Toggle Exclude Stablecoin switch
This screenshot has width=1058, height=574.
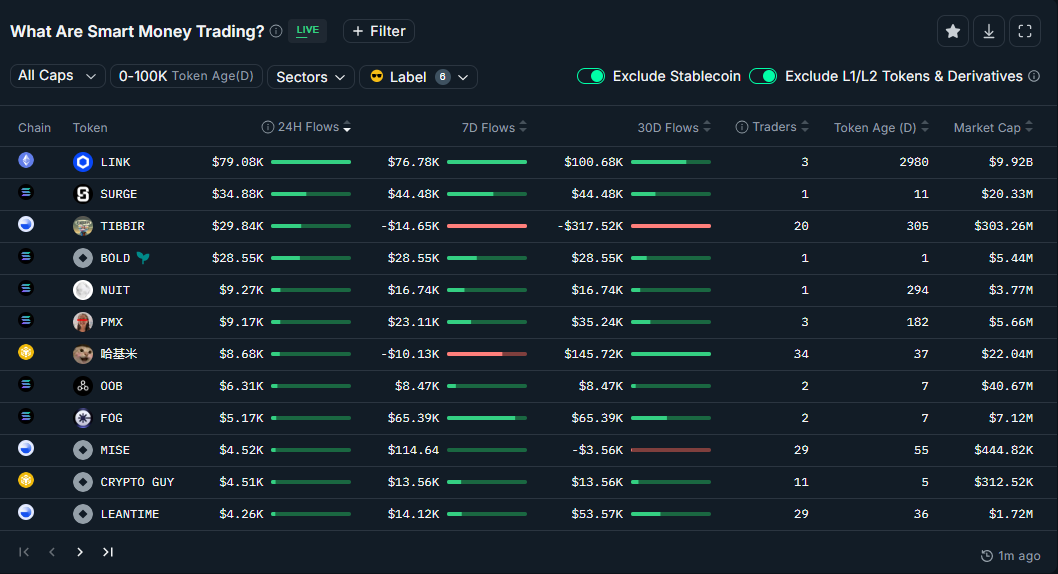pyautogui.click(x=591, y=76)
